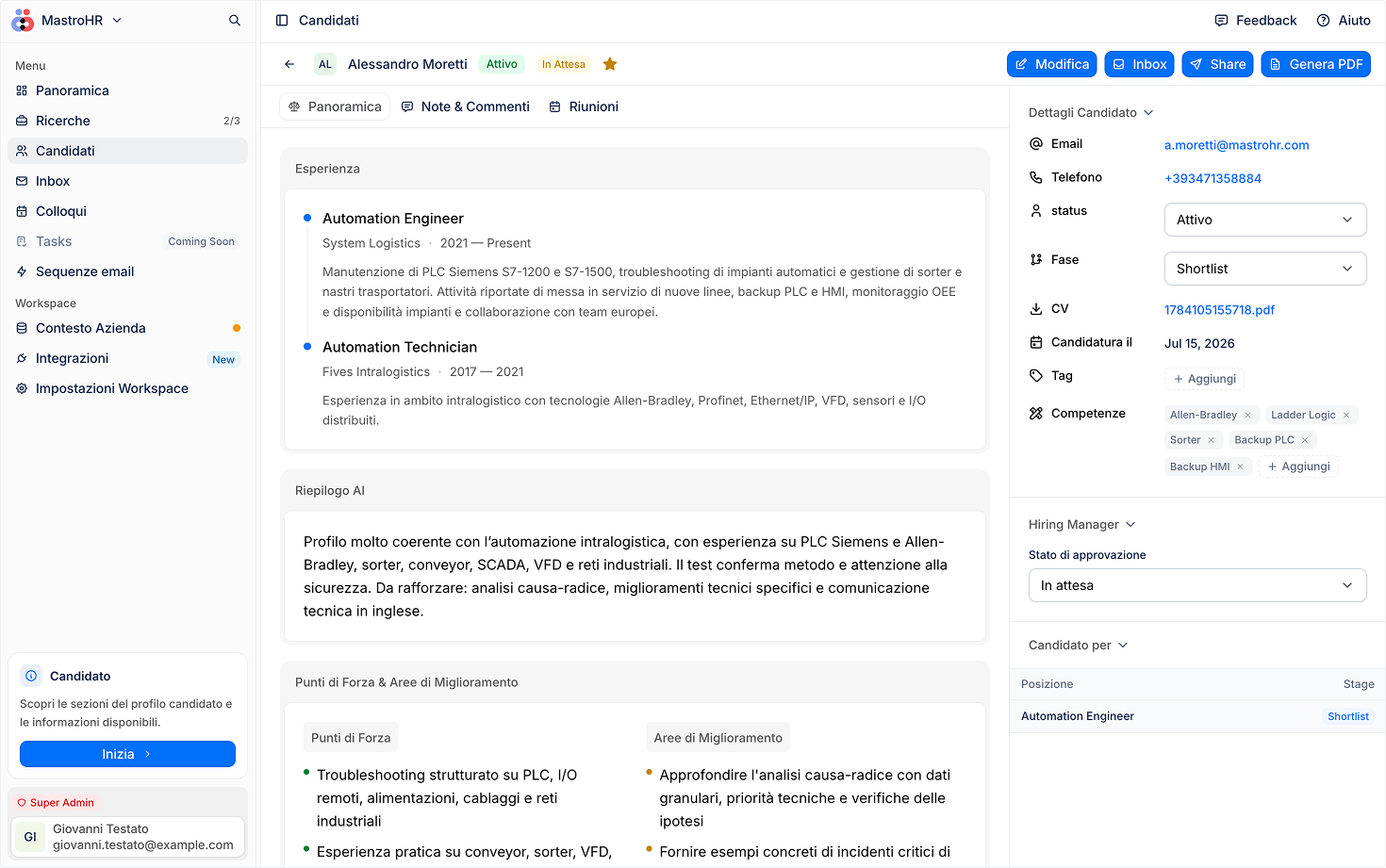Collapse the Hiring Manager section
Viewport: 1386px width, 868px height.
pyautogui.click(x=1081, y=524)
